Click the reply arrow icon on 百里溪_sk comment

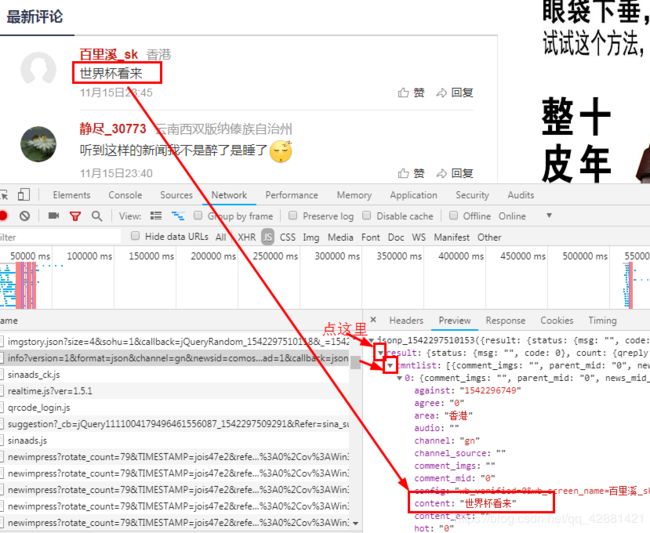441,93
